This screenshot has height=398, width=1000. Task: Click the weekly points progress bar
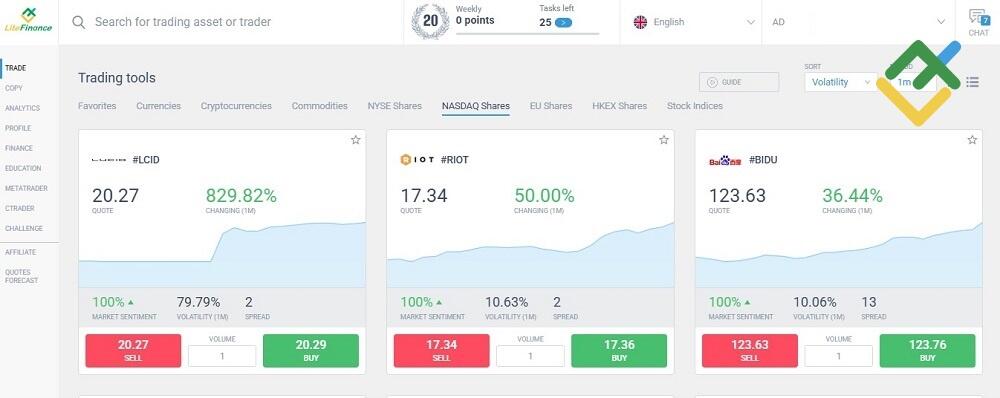527,33
